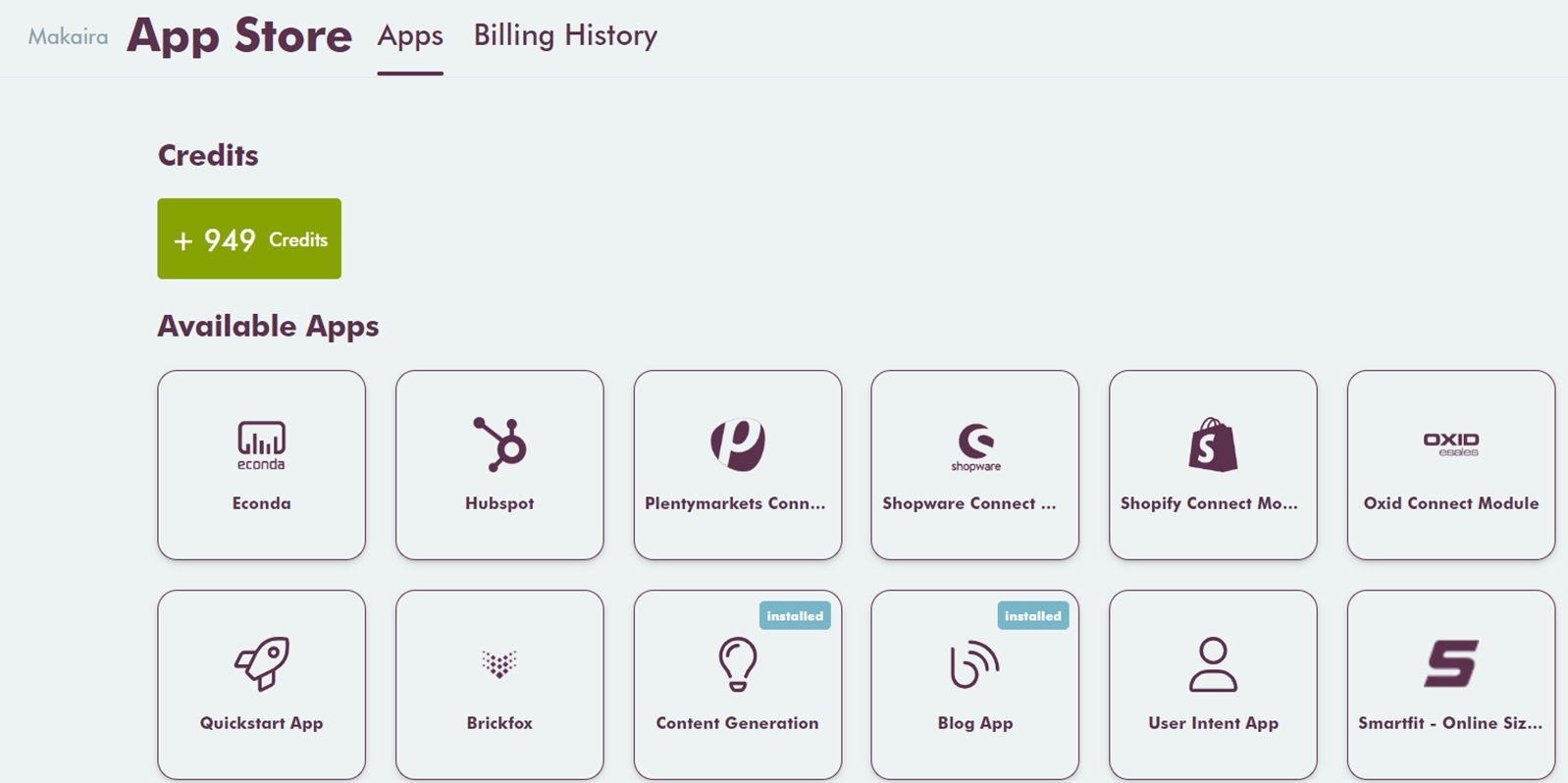Open the Content Generation lightbulb icon
The image size is (1568, 783).
click(737, 664)
